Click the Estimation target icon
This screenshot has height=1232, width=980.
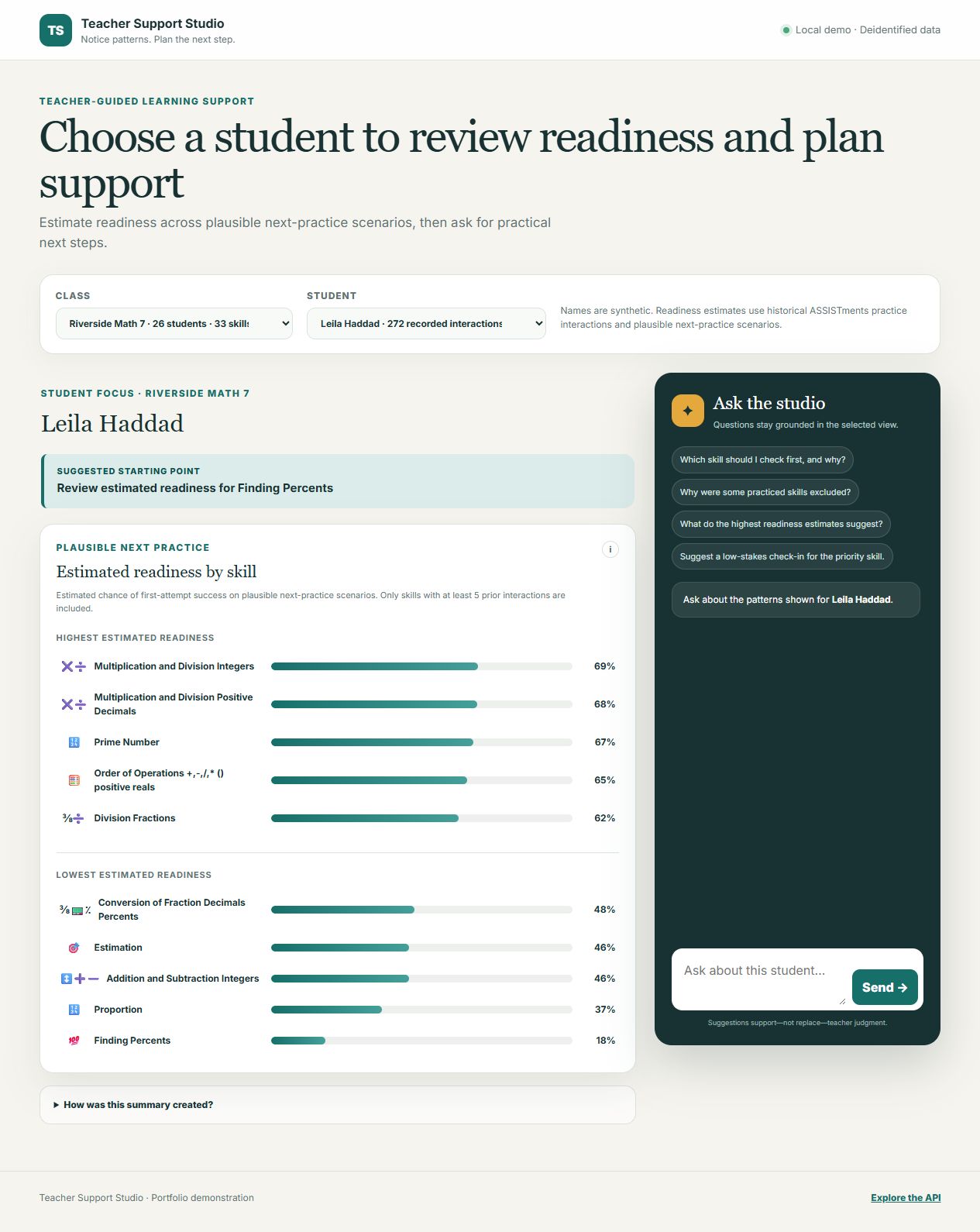(x=74, y=948)
